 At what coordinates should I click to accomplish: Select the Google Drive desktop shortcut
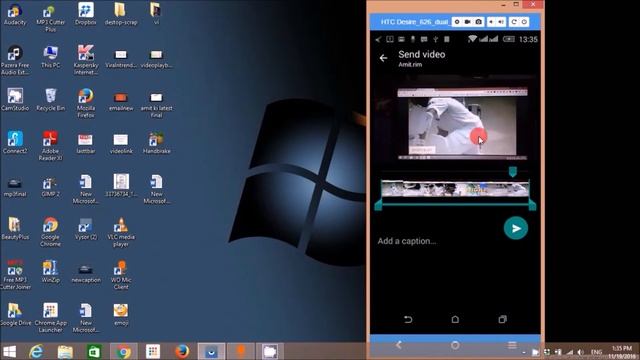tap(15, 314)
